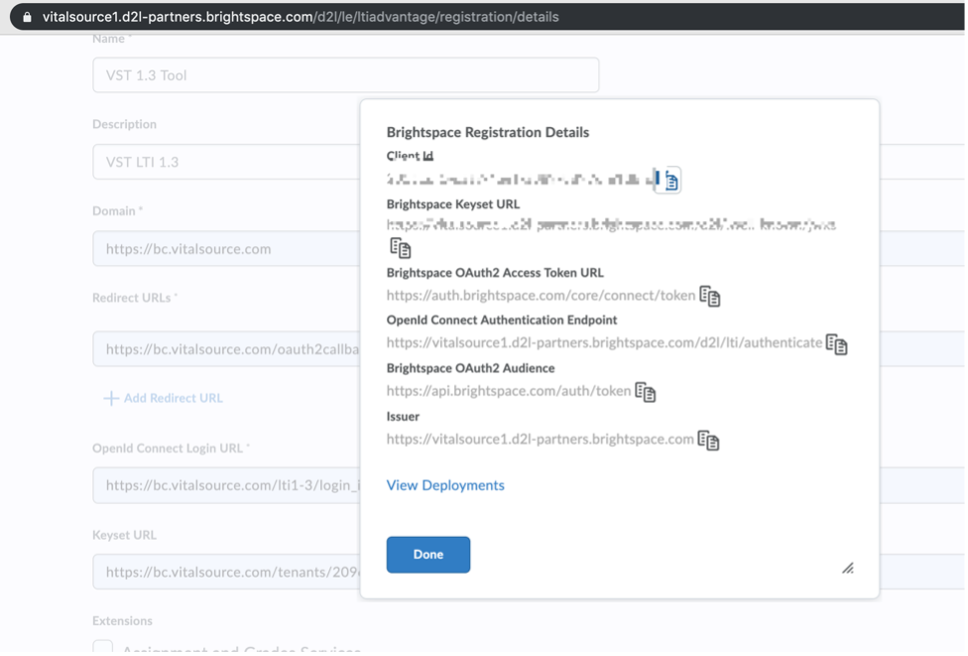Click the lock icon in address bar
The image size is (968, 656).
pyautogui.click(x=27, y=17)
